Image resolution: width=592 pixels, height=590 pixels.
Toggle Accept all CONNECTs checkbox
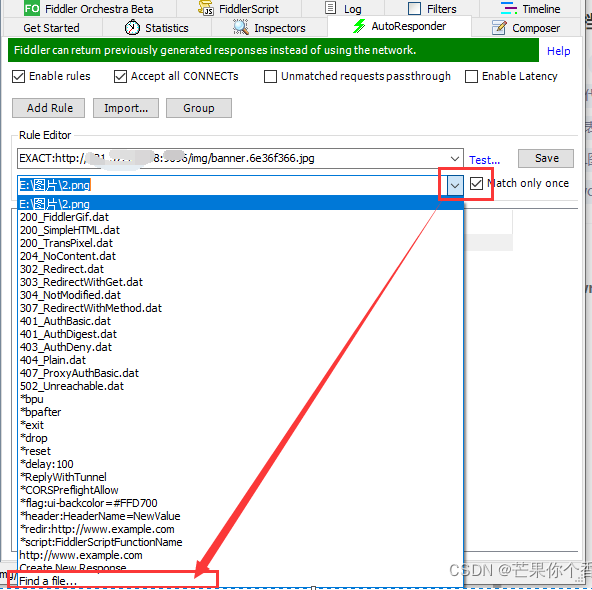(120, 77)
